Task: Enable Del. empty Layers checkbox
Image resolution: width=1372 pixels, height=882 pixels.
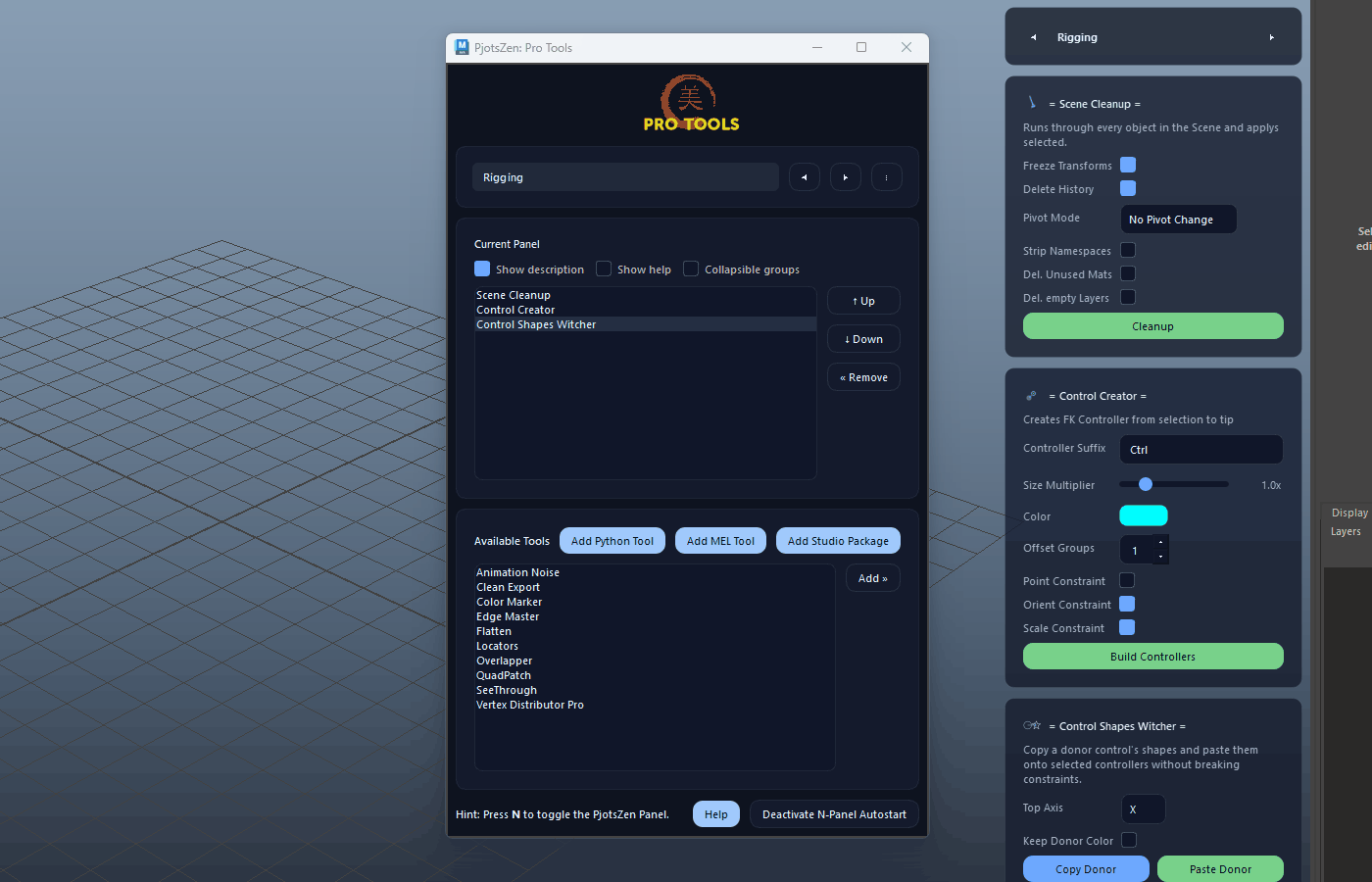Action: pyautogui.click(x=1128, y=297)
